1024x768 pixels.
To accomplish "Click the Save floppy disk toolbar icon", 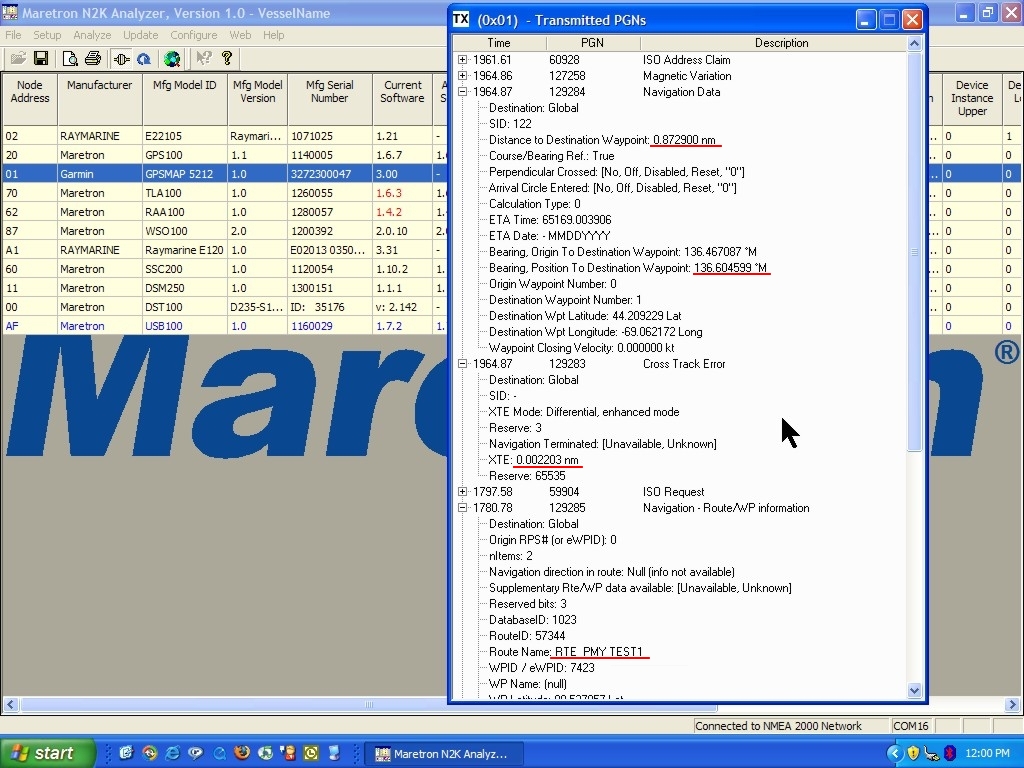I will (x=41, y=59).
